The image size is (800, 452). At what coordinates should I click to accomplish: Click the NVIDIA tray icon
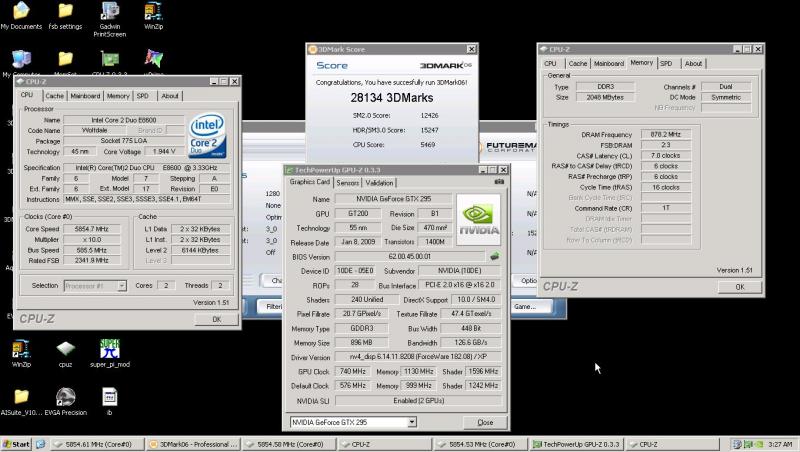(x=759, y=444)
